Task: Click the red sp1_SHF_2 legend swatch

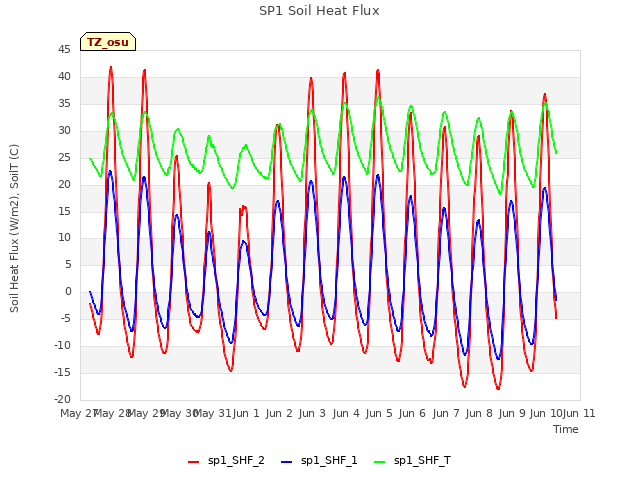Action: 193,462
